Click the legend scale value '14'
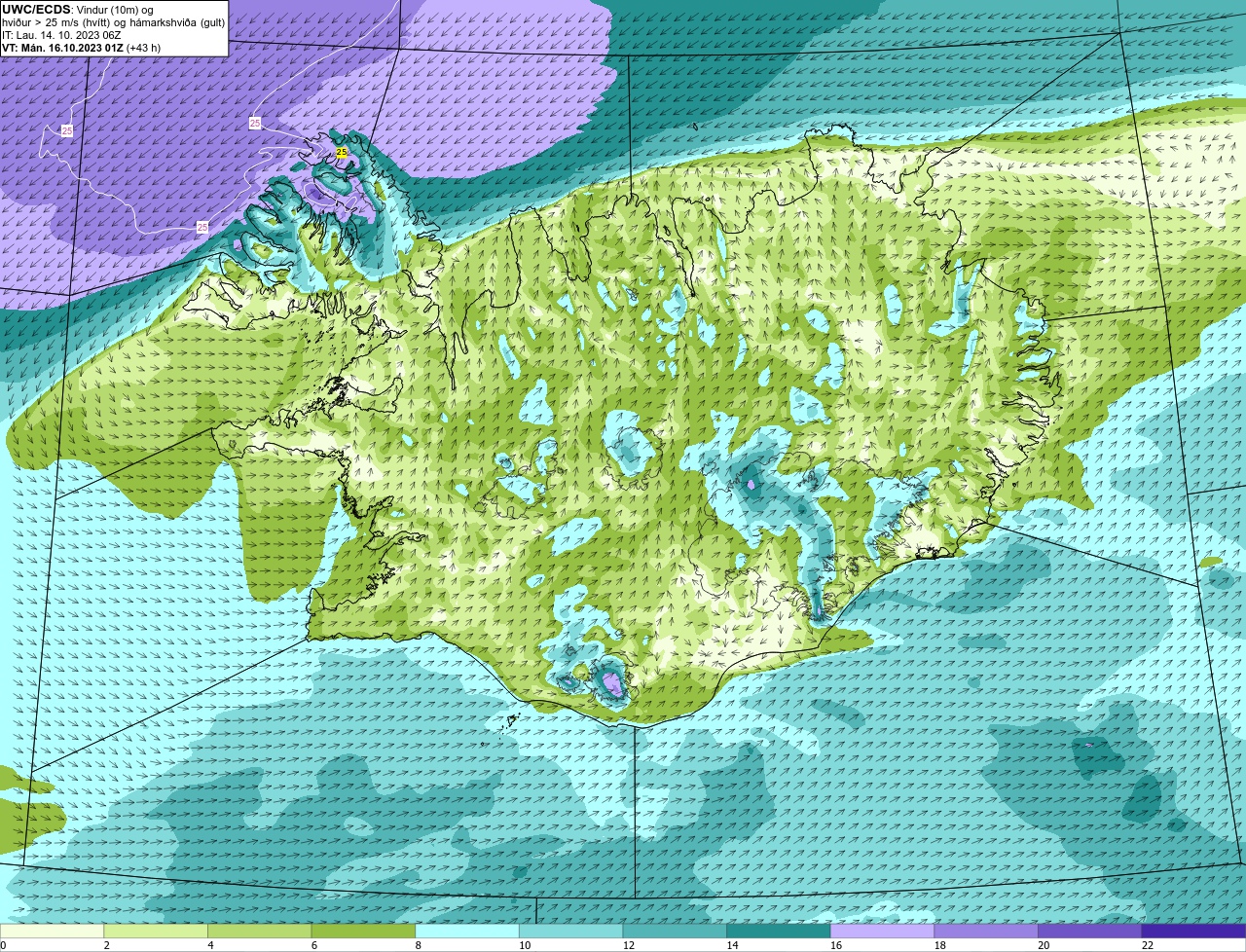Viewport: 1246px width, 952px height. click(x=732, y=945)
